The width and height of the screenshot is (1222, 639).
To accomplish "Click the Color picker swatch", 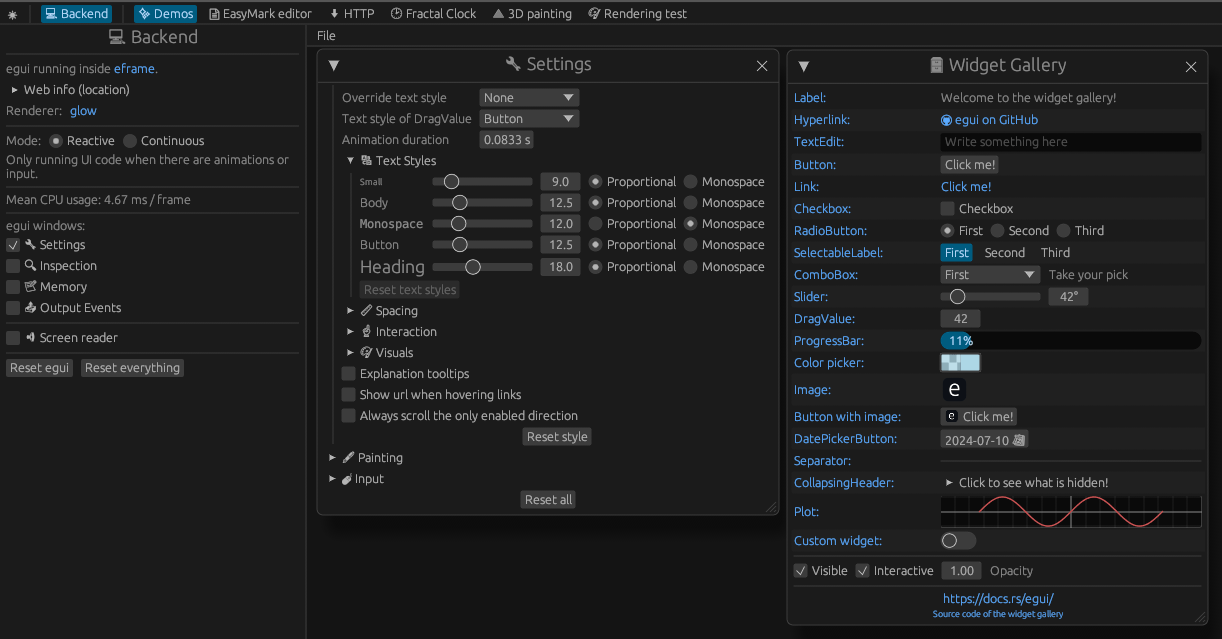I will [960, 363].
